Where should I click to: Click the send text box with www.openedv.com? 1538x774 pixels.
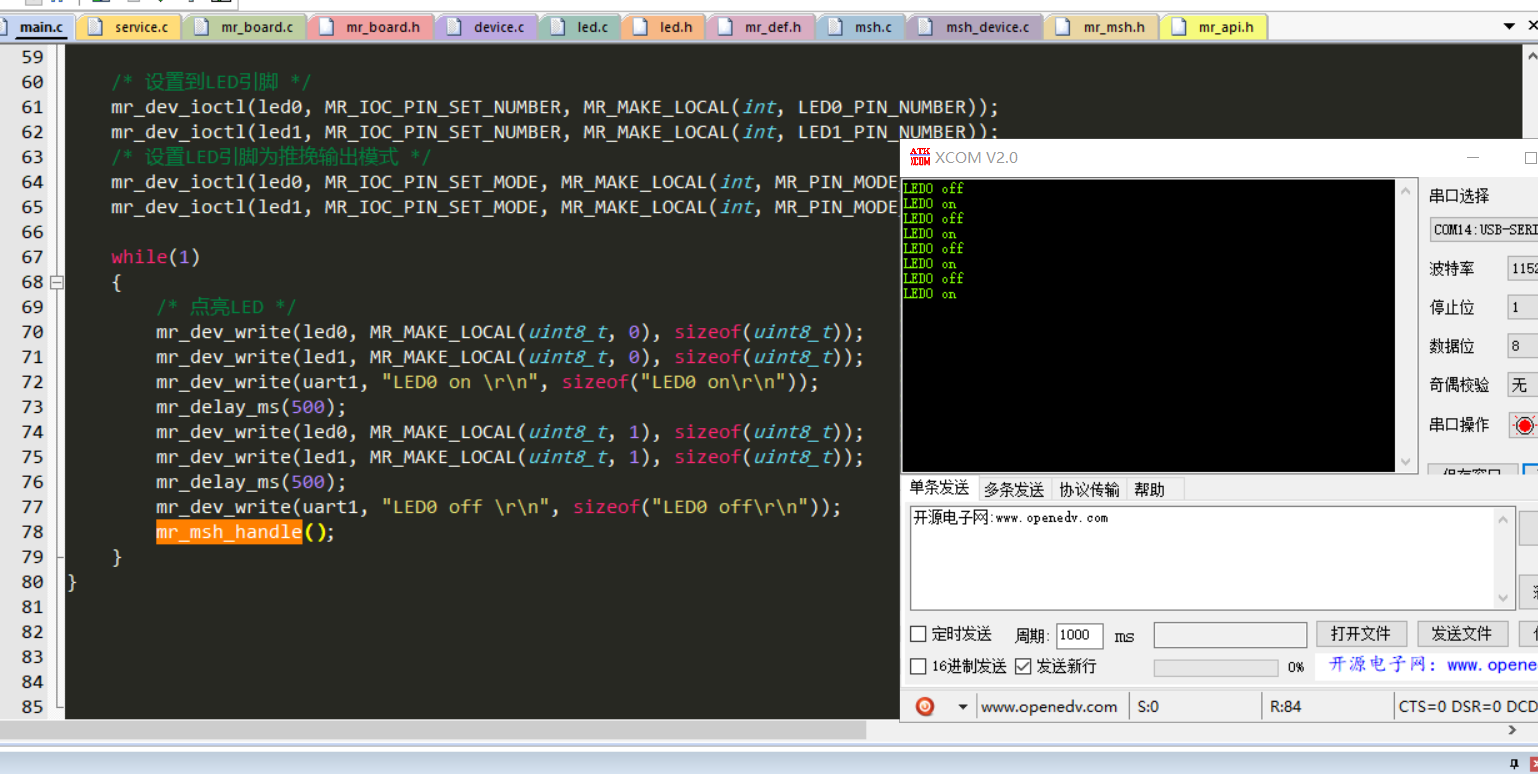(x=1203, y=558)
